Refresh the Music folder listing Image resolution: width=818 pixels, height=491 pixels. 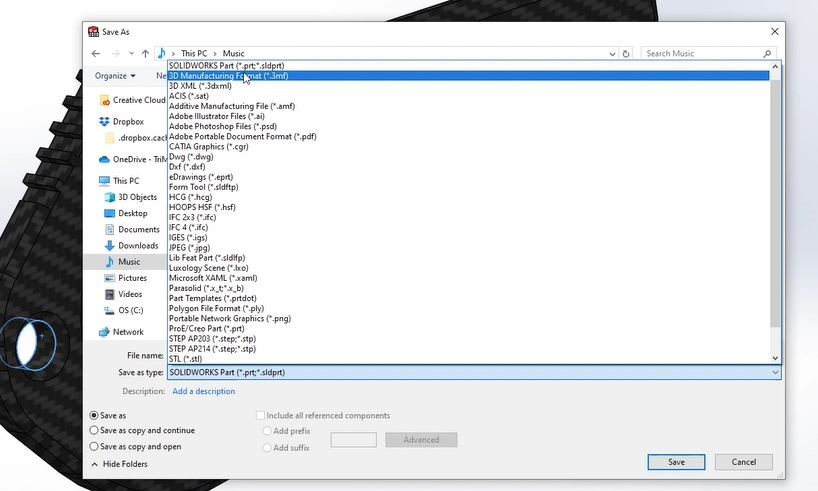coord(626,53)
